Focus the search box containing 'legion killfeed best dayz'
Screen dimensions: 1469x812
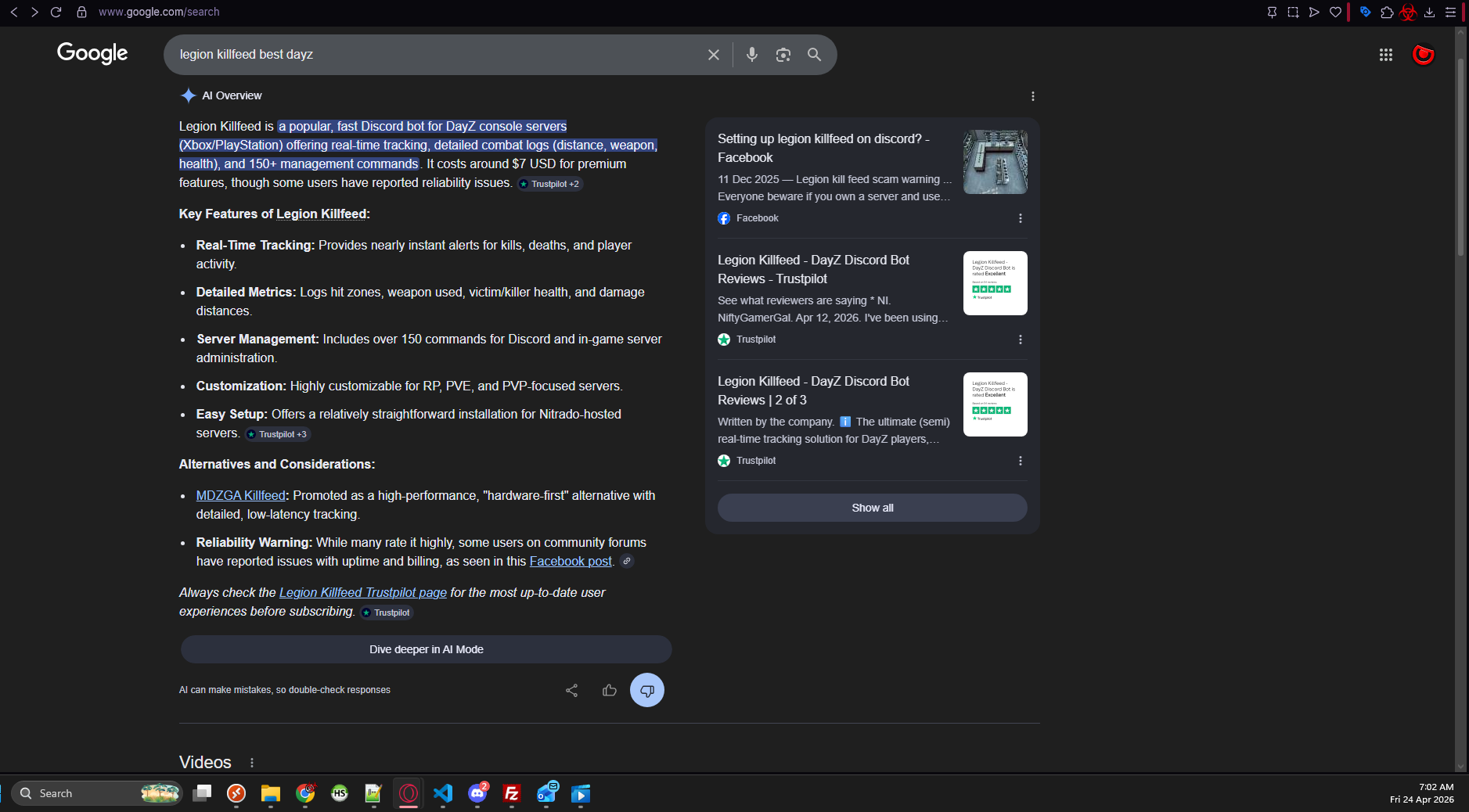point(437,55)
